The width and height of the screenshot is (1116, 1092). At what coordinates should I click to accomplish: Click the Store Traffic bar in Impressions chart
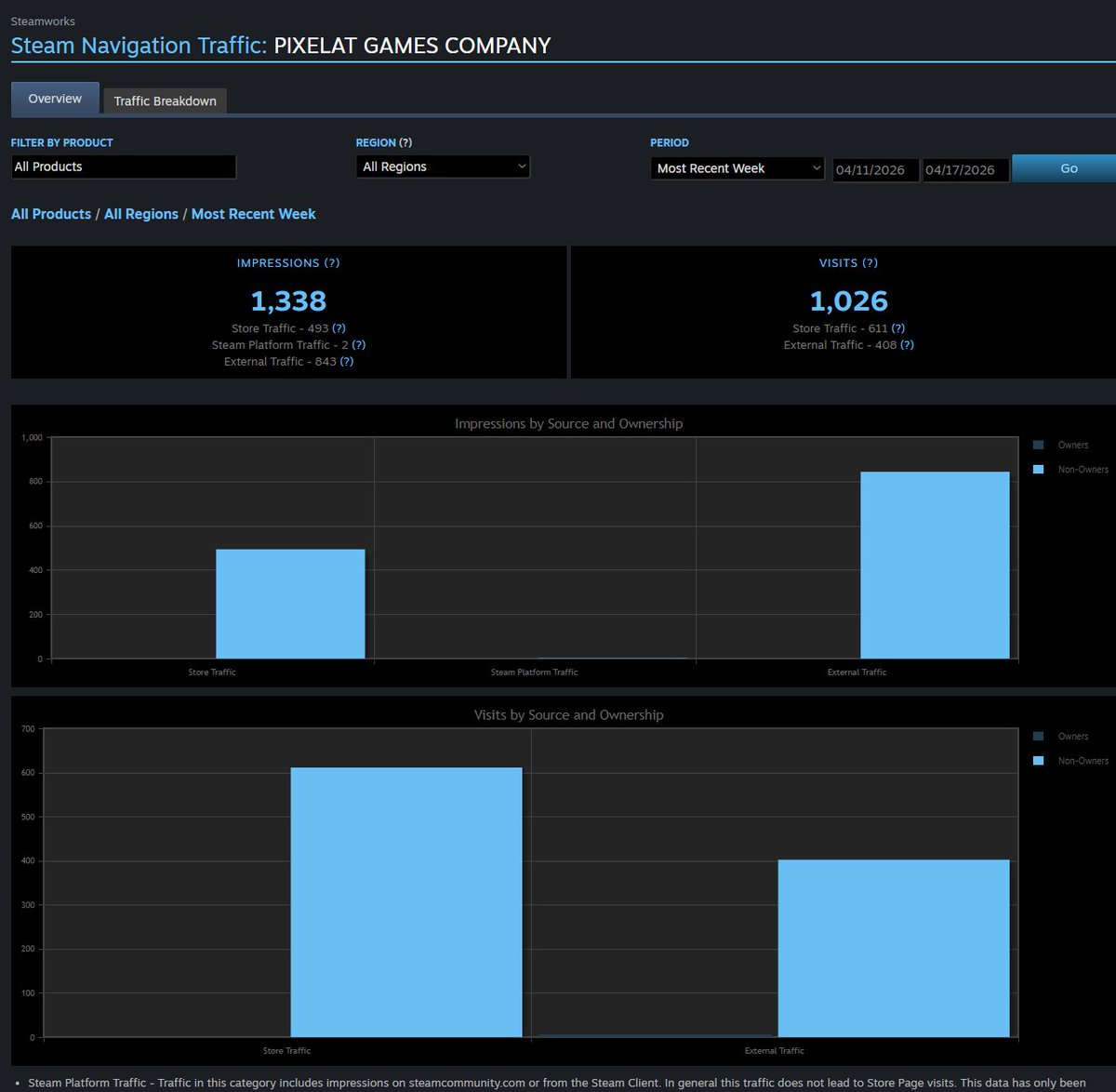[290, 604]
